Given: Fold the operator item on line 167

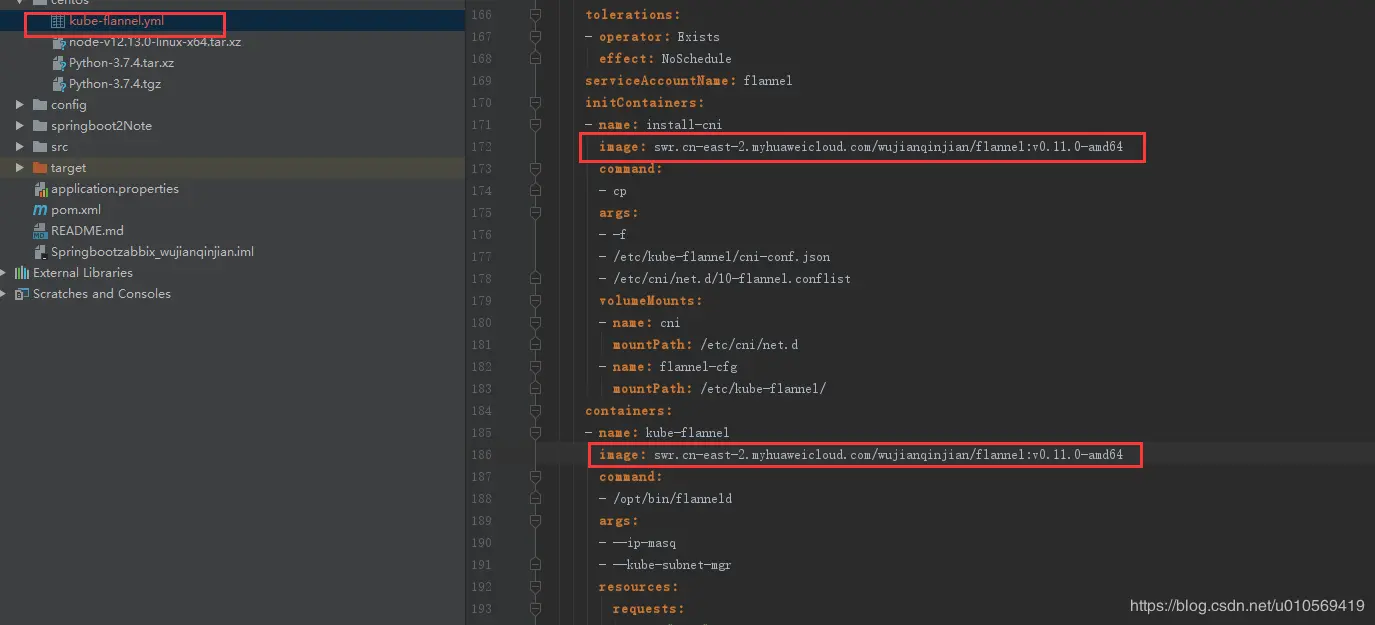Looking at the screenshot, I should [x=536, y=37].
